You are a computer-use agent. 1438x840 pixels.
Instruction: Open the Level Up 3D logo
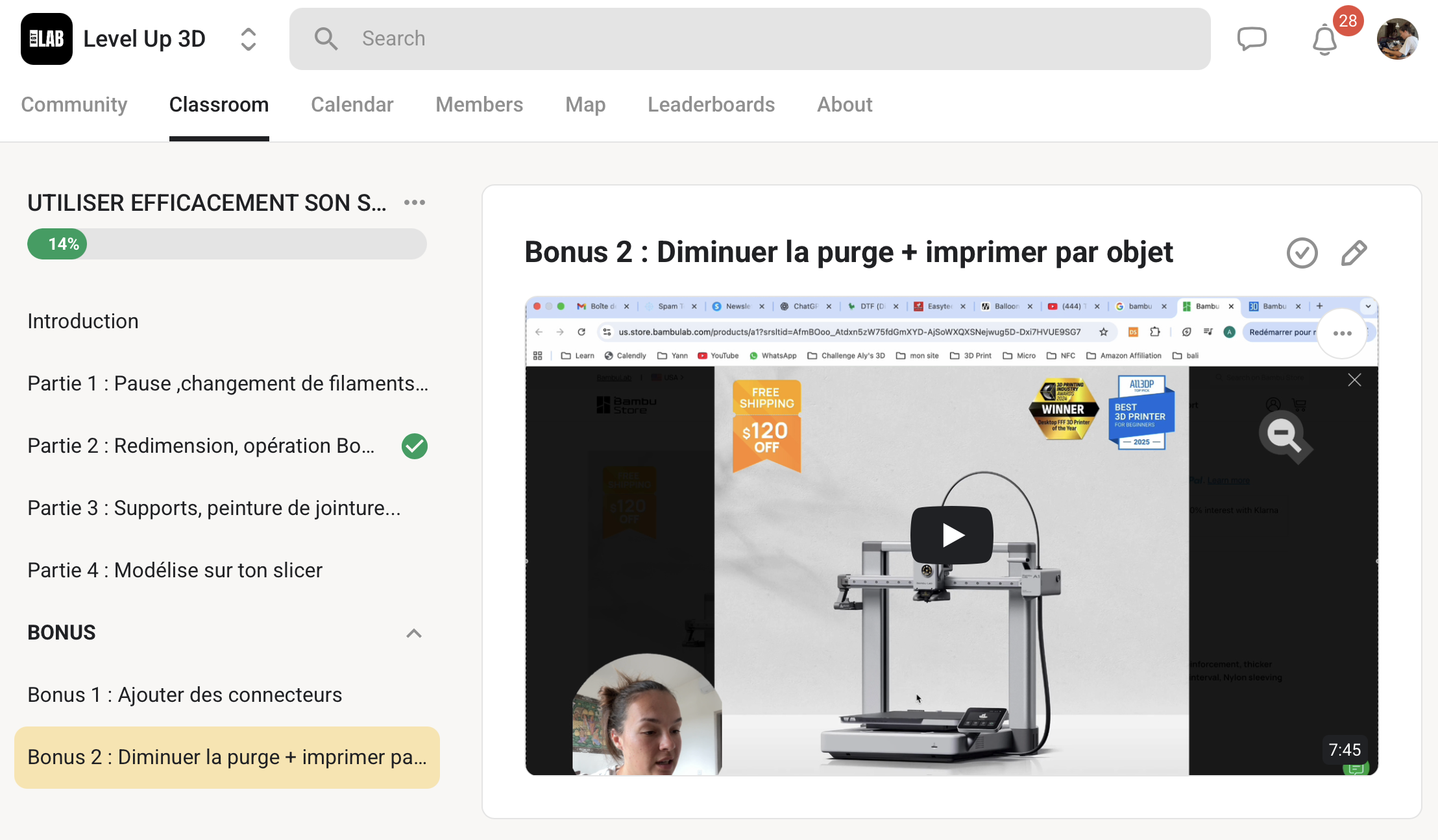click(x=47, y=39)
